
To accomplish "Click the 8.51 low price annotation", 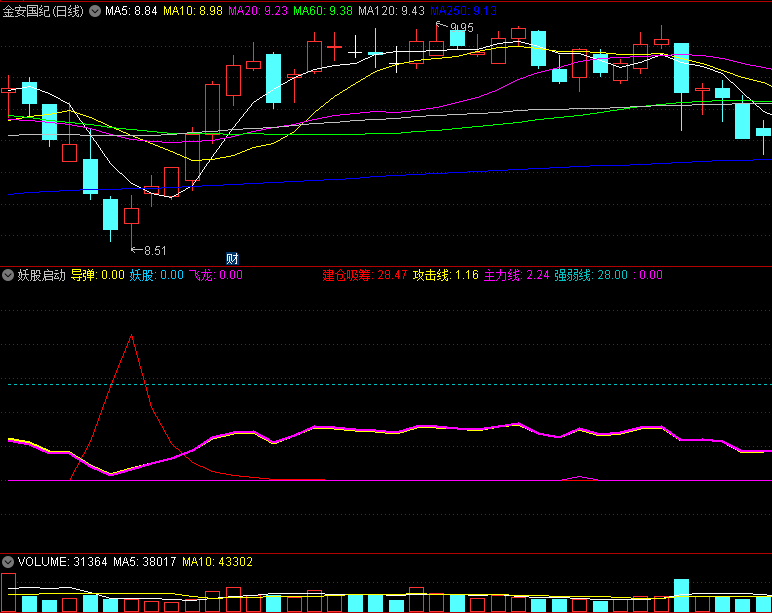I will coord(155,251).
